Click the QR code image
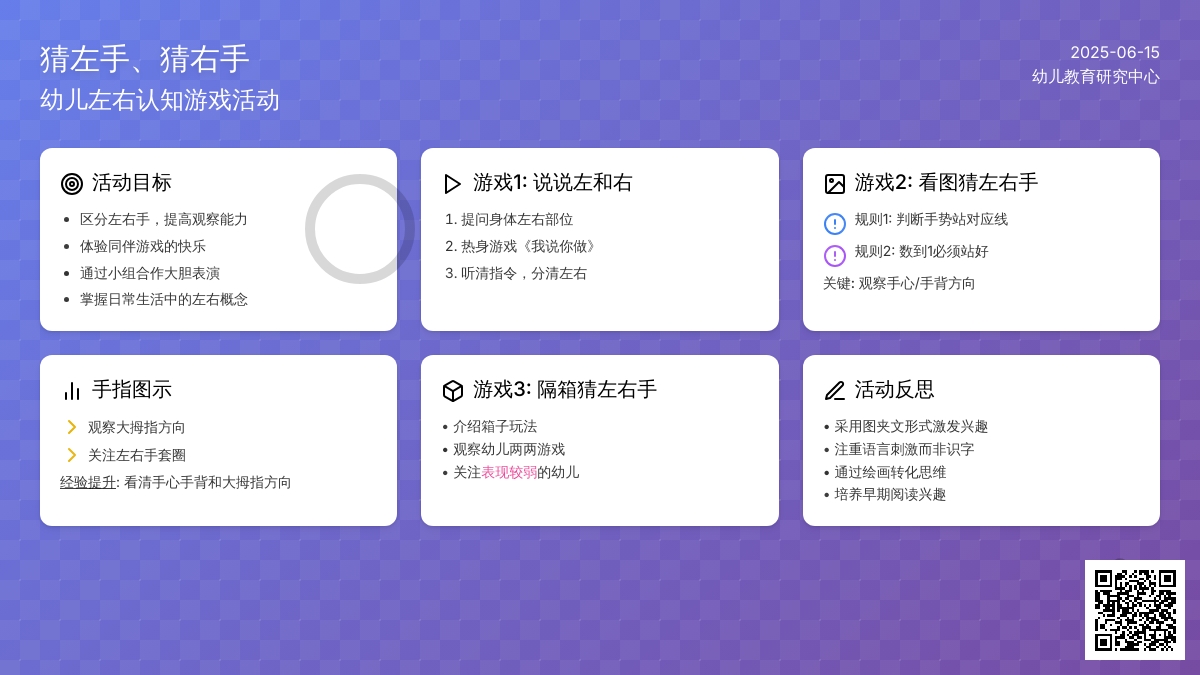This screenshot has width=1200, height=675. point(1135,610)
